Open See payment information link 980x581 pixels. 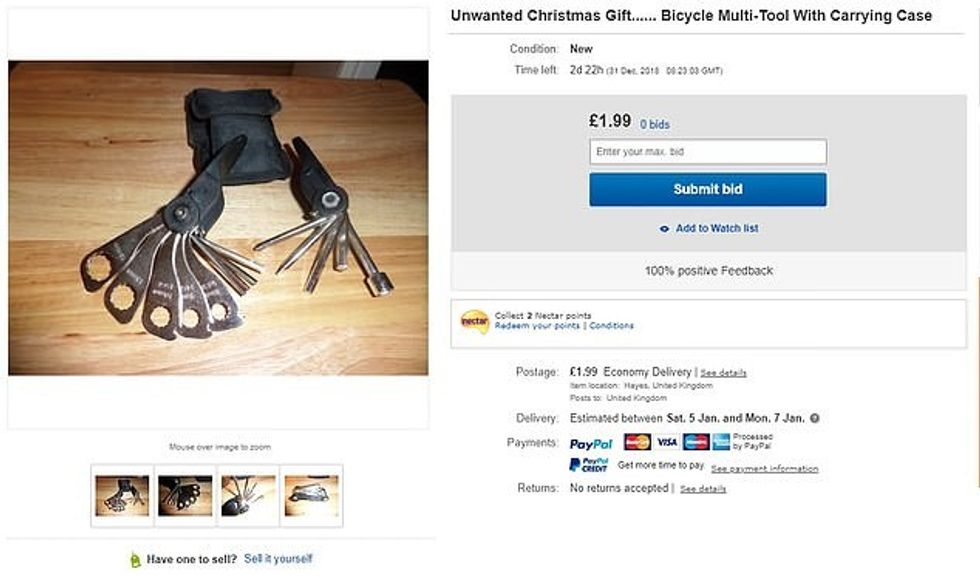click(x=764, y=469)
